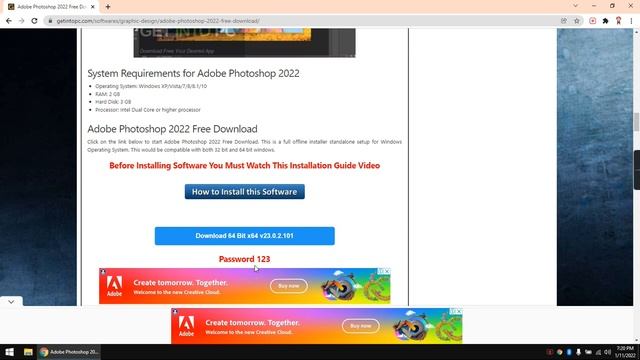This screenshot has width=640, height=360.
Task: Click the page vertical scrollbar thumb
Action: (636, 122)
